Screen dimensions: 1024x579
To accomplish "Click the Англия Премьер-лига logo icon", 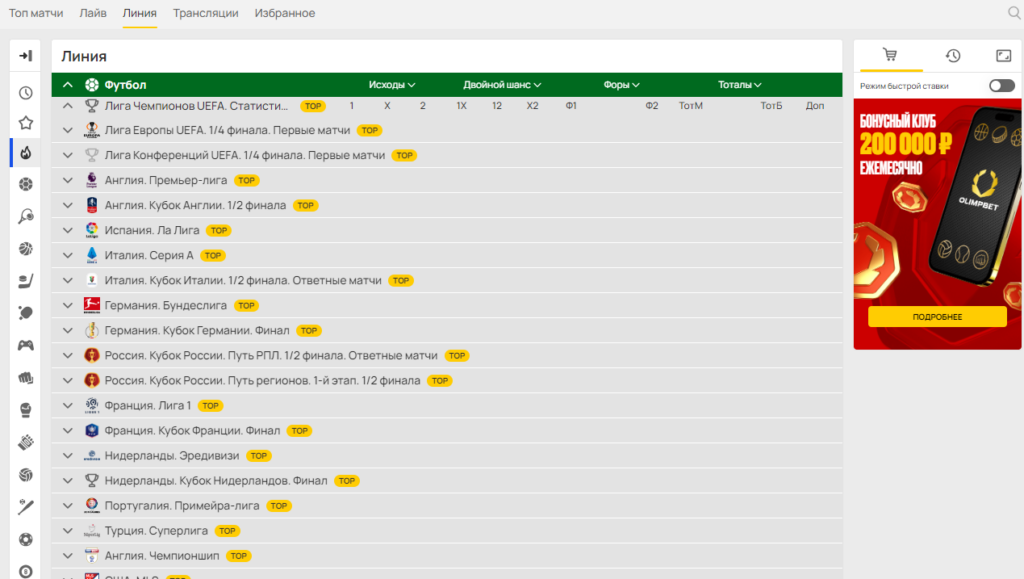I will (91, 180).
